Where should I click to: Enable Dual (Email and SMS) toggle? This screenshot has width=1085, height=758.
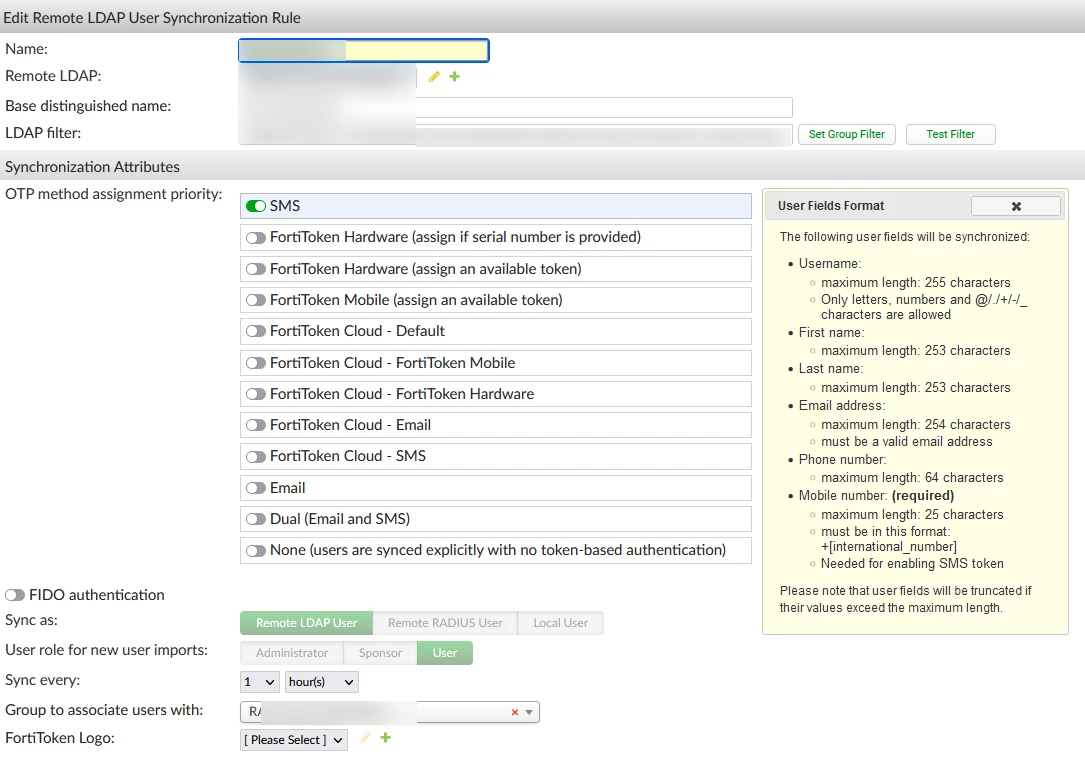pos(256,519)
